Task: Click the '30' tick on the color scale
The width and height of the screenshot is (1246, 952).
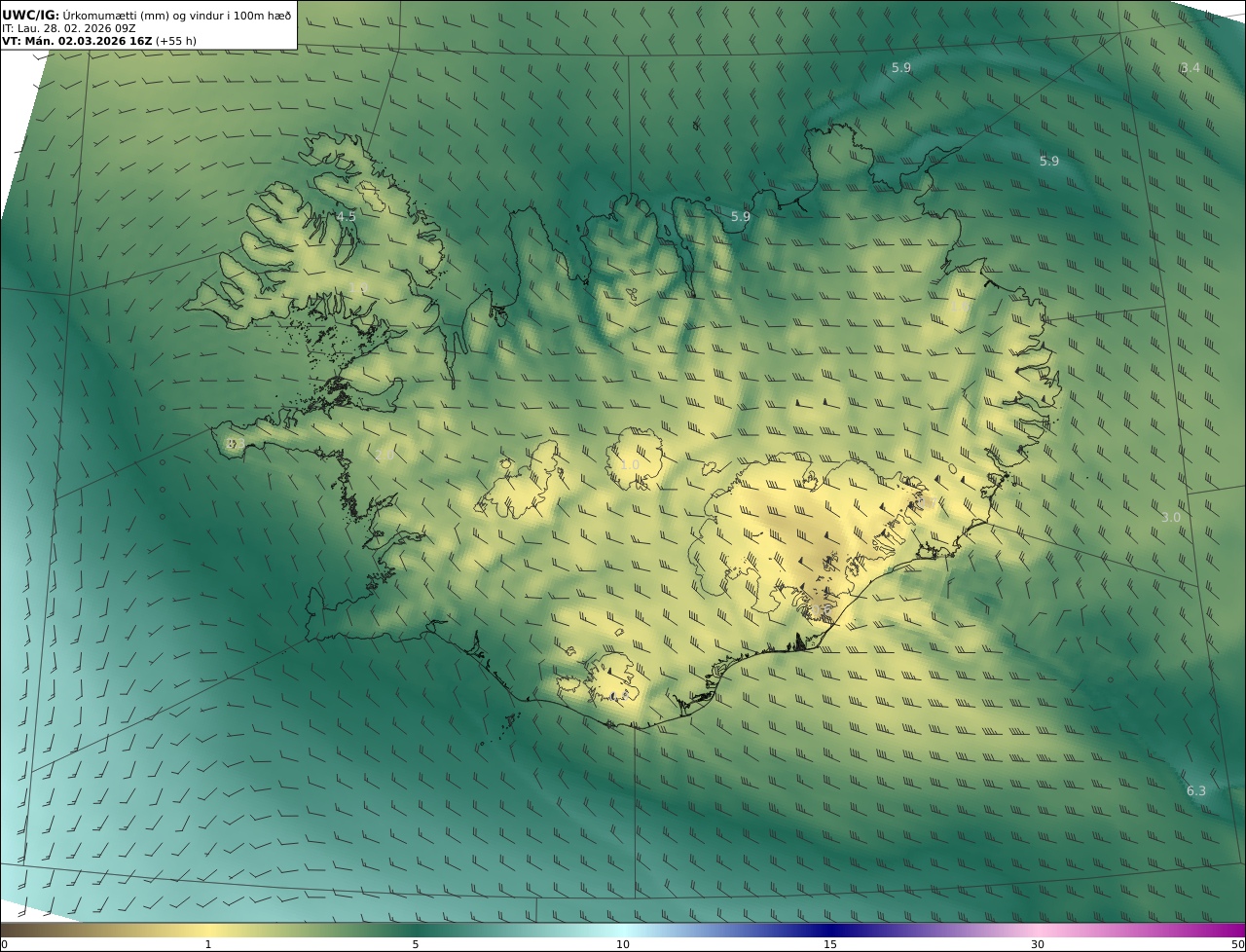Action: (1038, 944)
